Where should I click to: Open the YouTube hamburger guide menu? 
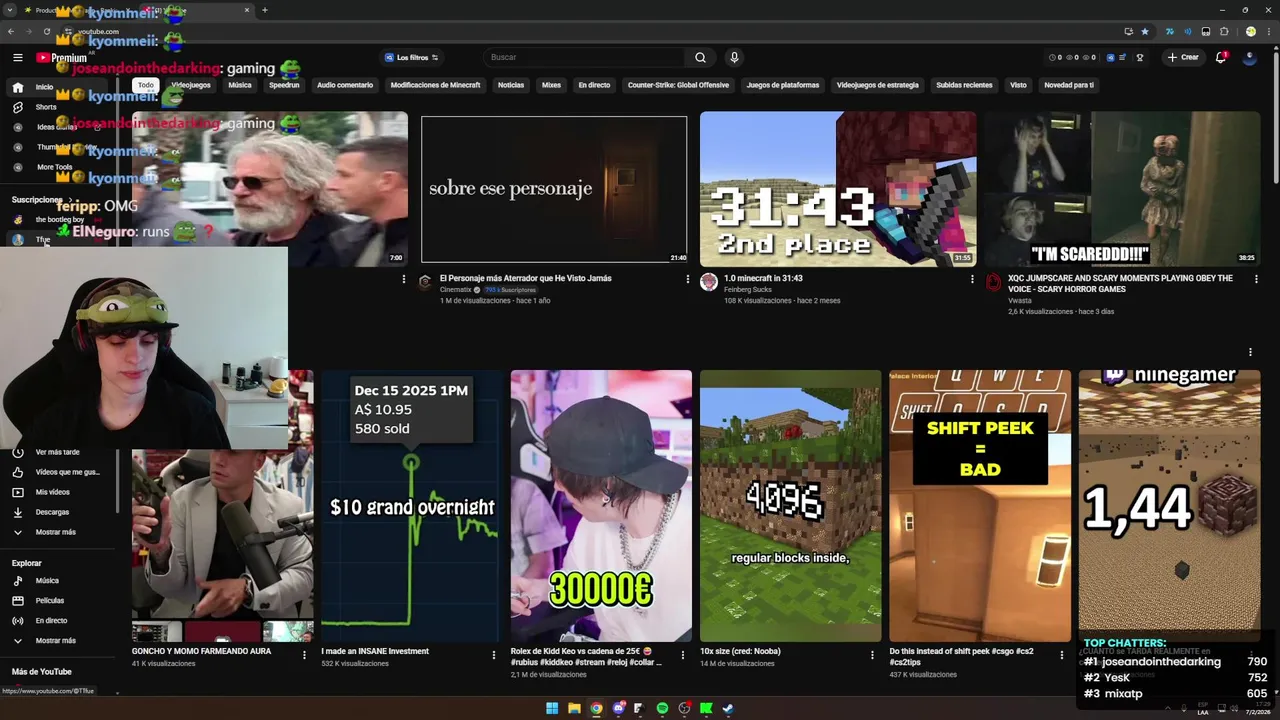pos(17,58)
